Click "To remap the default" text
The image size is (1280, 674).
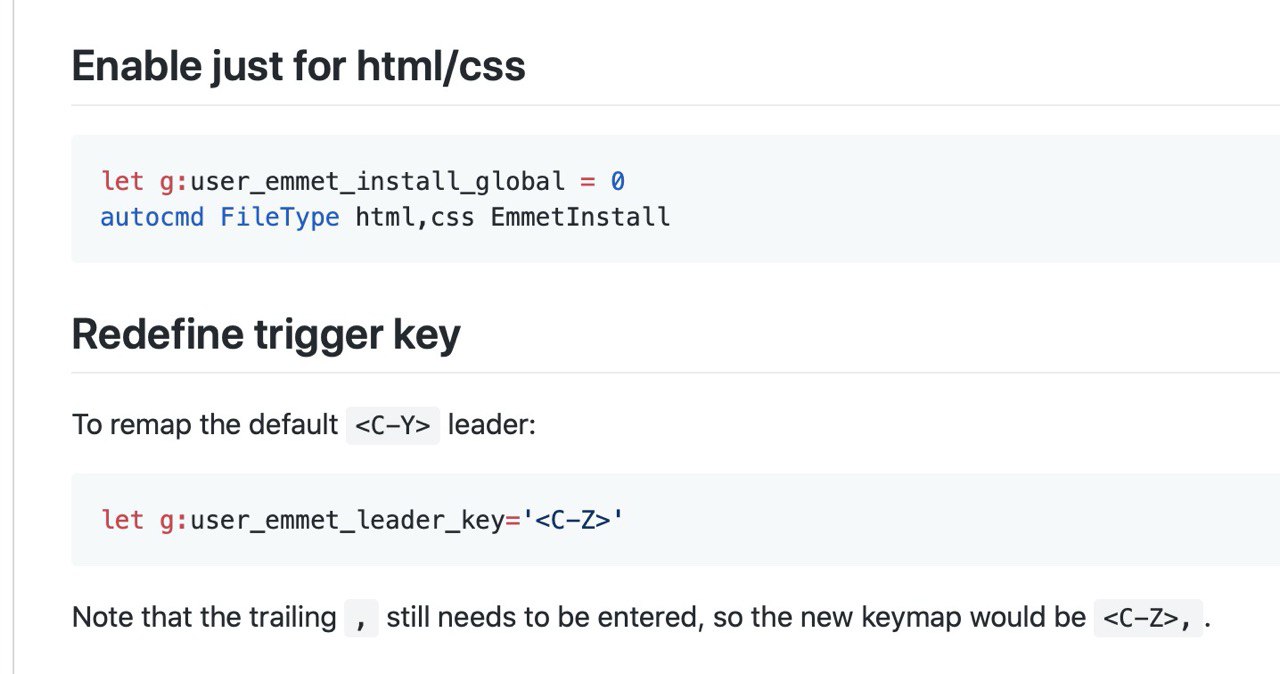205,425
